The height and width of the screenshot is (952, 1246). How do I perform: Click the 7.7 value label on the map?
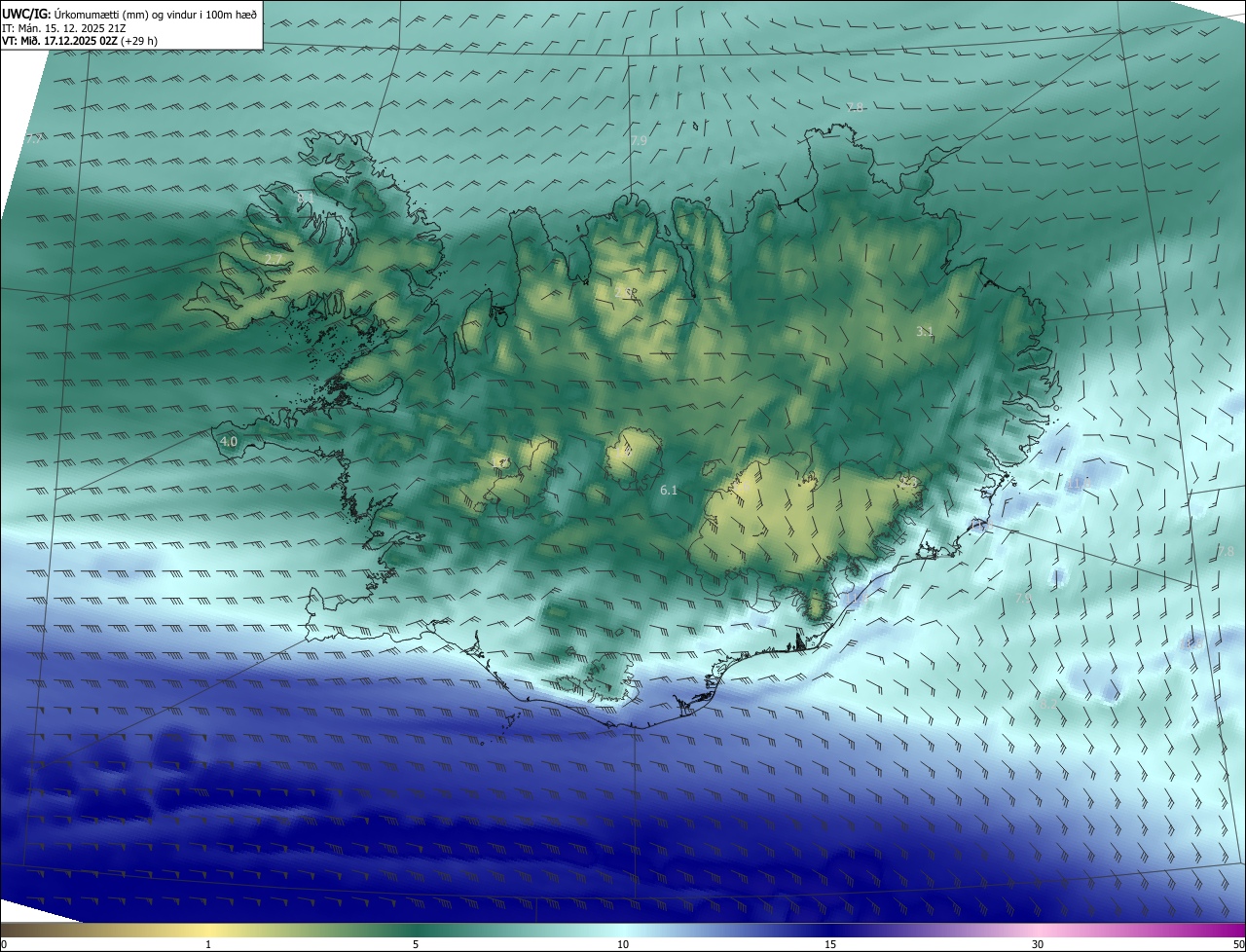[33, 139]
